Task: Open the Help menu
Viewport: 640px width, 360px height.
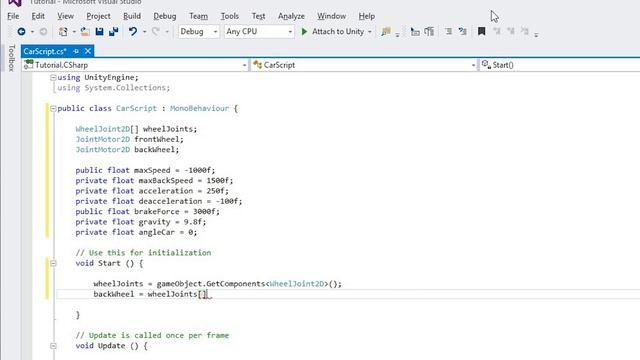Action: (x=367, y=16)
